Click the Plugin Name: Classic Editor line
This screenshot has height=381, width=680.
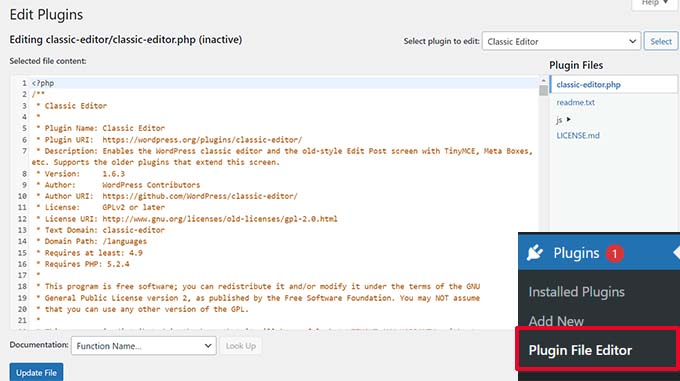[x=100, y=128]
